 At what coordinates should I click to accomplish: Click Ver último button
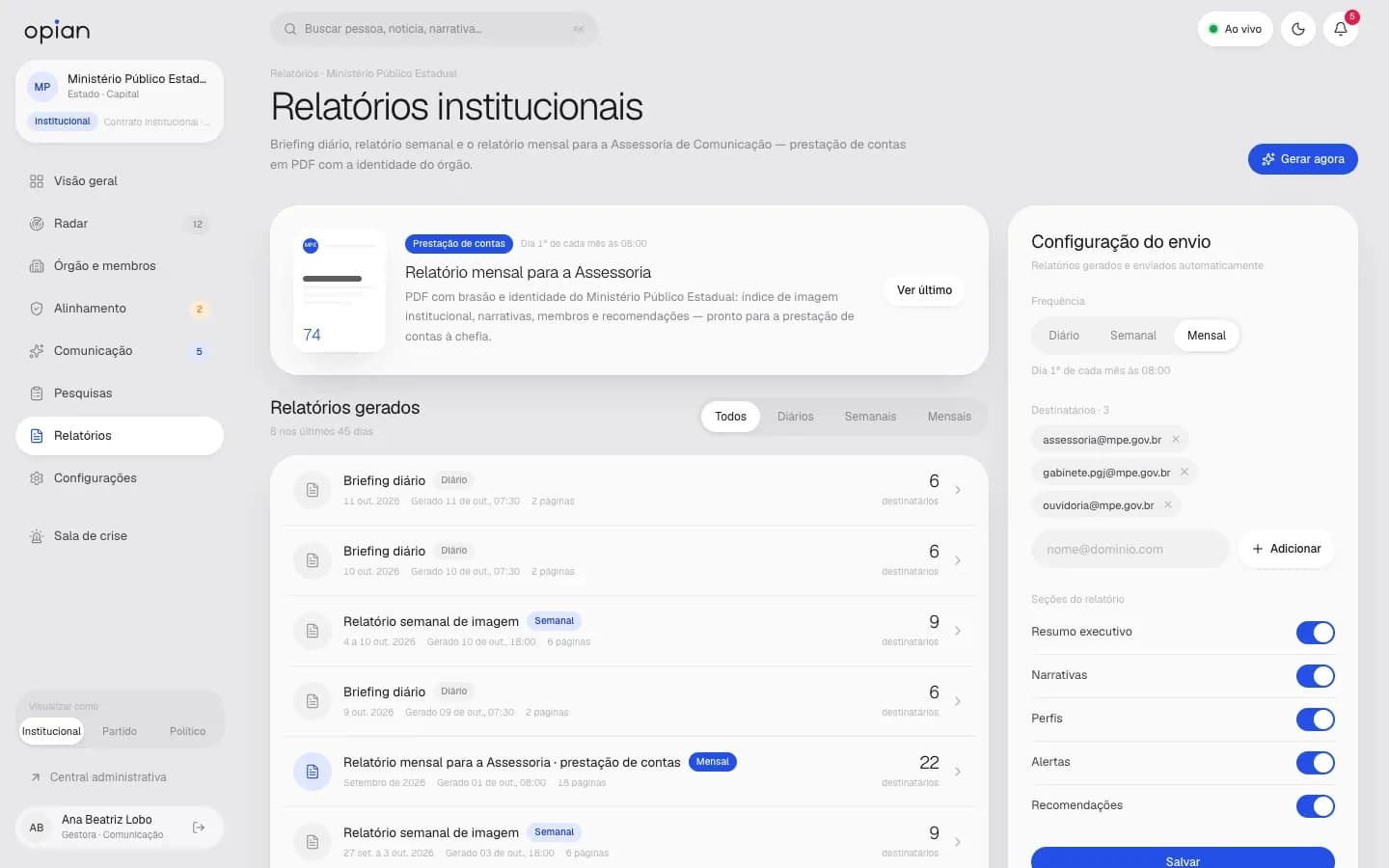click(924, 290)
